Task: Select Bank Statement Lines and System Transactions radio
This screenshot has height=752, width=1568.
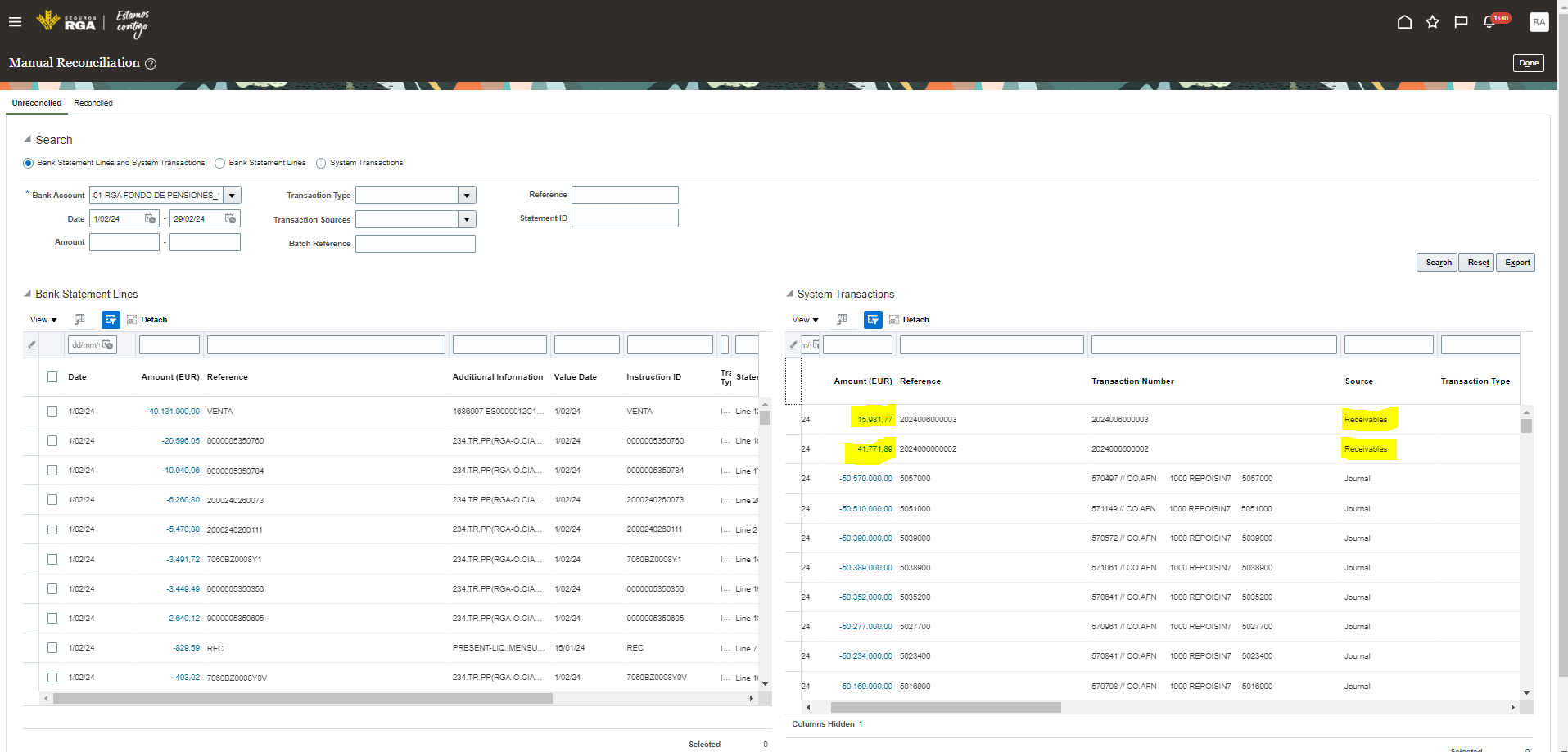Action: 29,163
